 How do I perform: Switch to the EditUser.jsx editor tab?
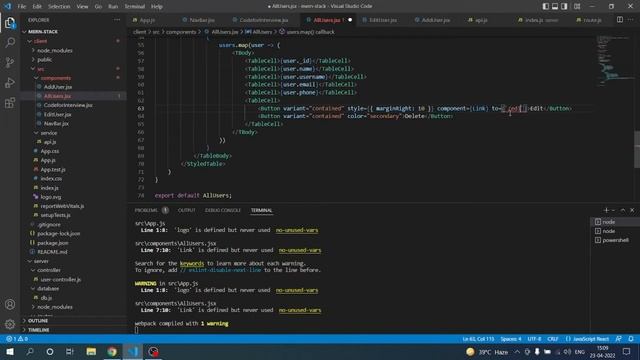click(x=382, y=20)
